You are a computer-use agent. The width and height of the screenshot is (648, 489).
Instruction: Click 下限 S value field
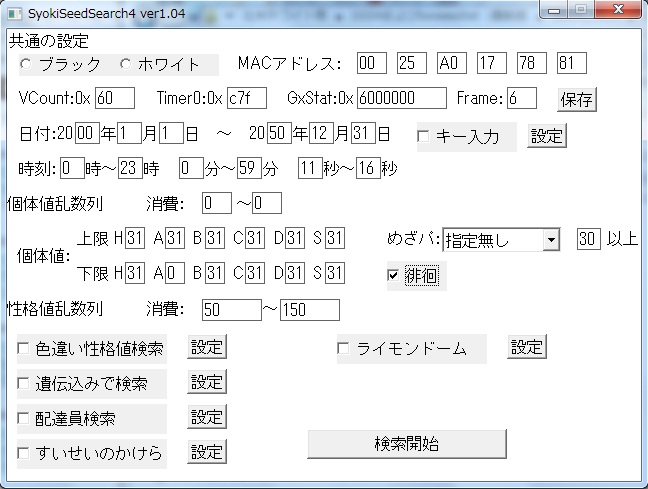(335, 273)
